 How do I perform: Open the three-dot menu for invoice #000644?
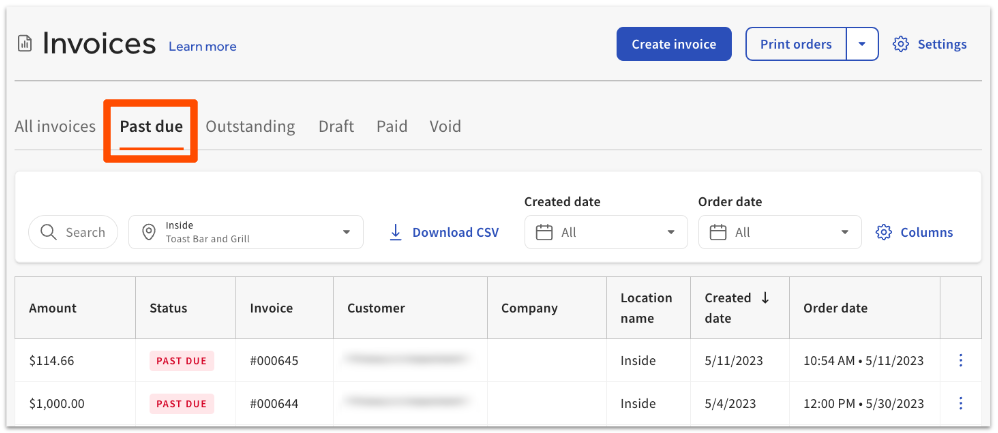click(x=960, y=403)
